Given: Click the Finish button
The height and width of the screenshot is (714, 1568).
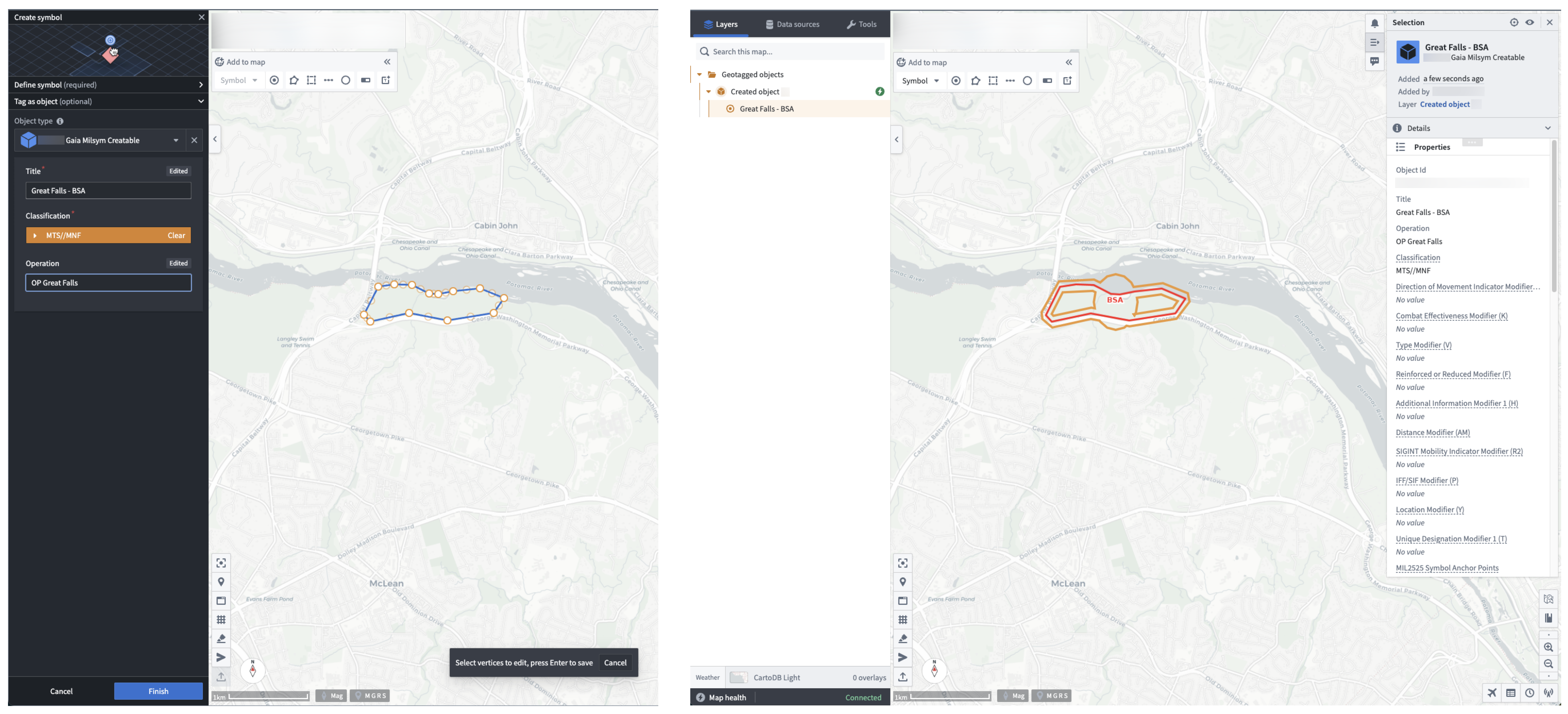Looking at the screenshot, I should 158,691.
